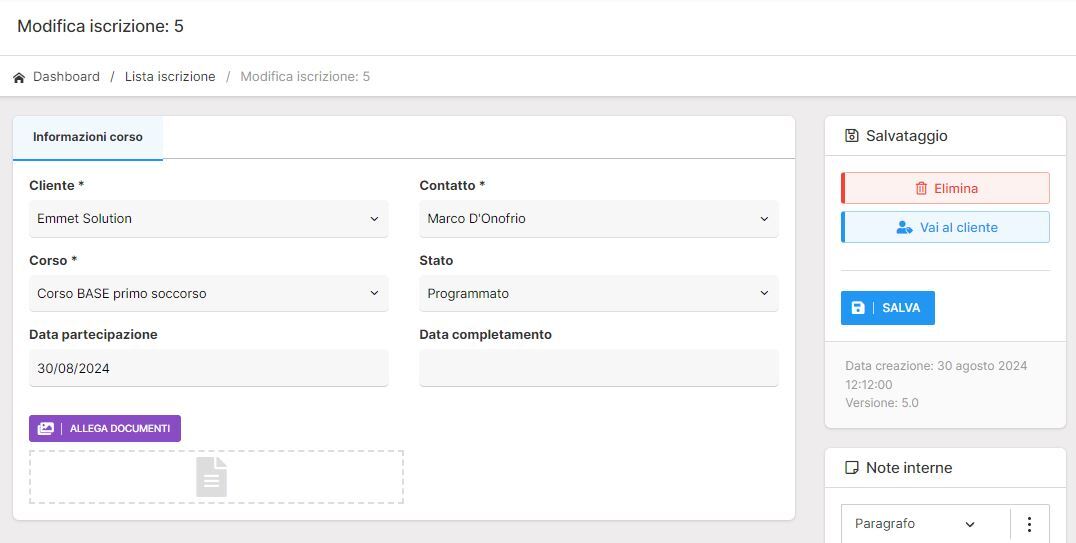
Task: Select the Informazioni corso tab
Action: tap(88, 137)
